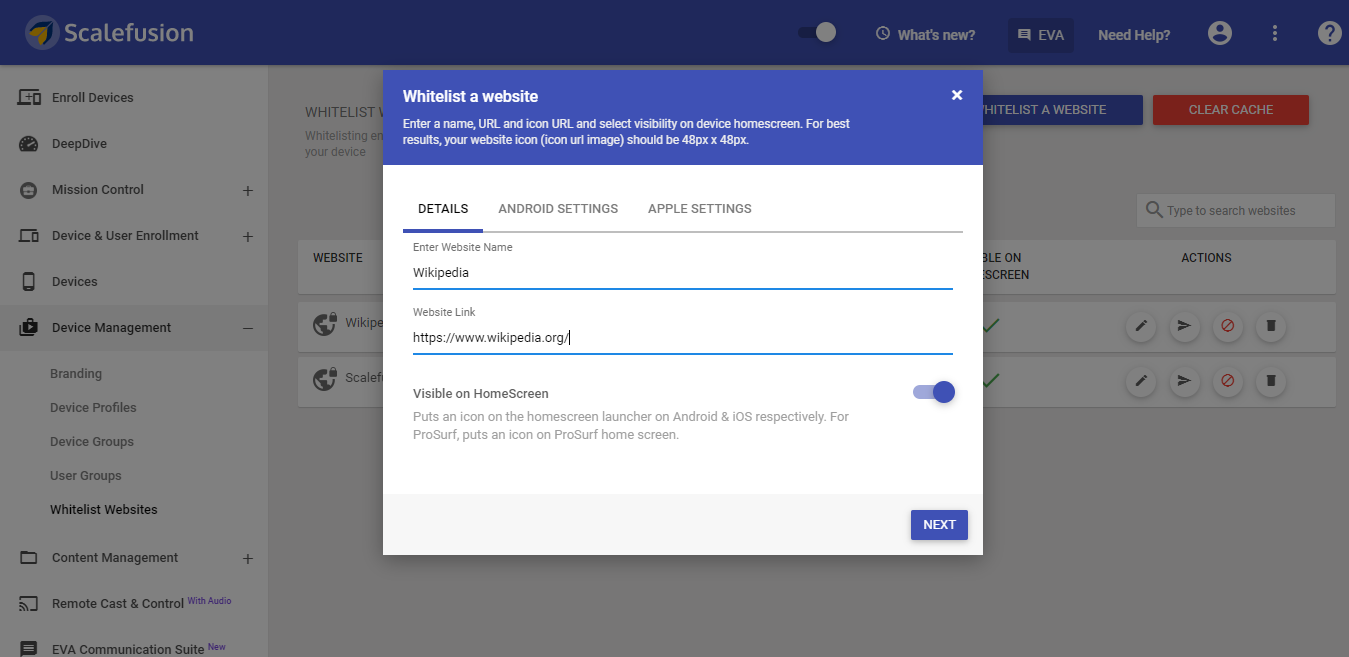1349x657 pixels.
Task: Open the Device Groups submenu item
Action: [92, 442]
